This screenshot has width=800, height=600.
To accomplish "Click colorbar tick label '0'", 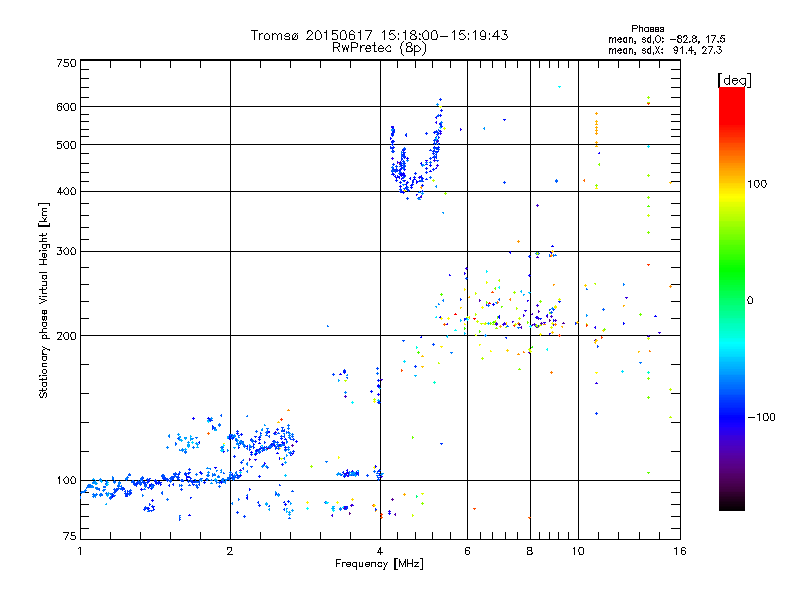I will tap(750, 300).
